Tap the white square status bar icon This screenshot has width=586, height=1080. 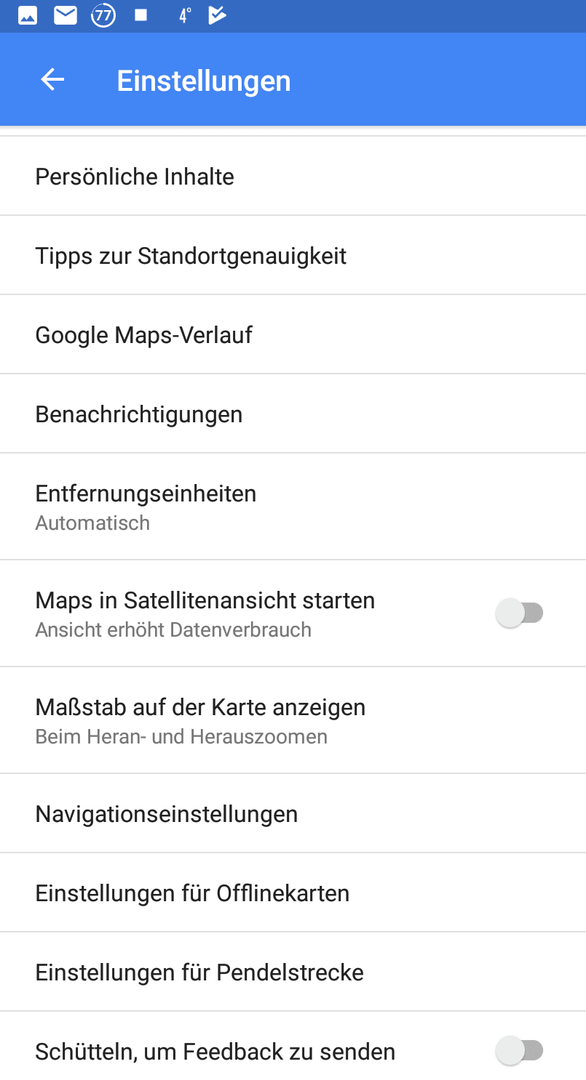[141, 15]
